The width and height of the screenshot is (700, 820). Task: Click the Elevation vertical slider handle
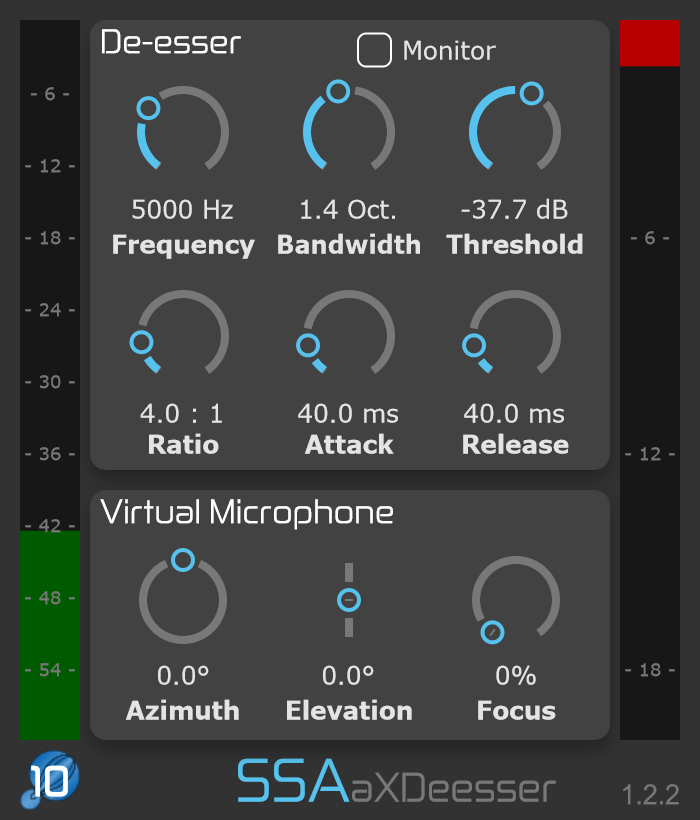(x=349, y=600)
